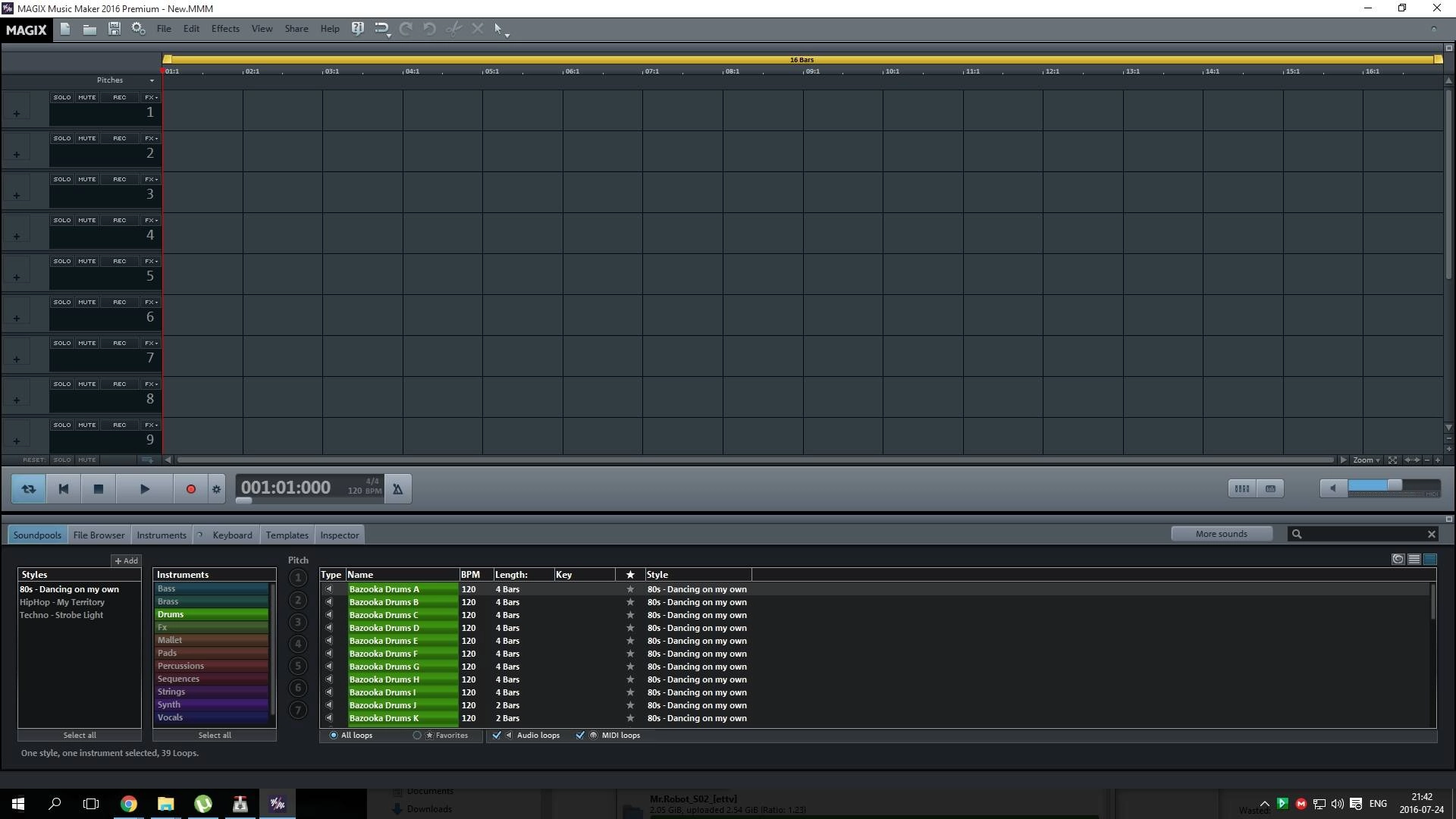Click Select all under Styles
The image size is (1456, 819).
coord(80,736)
